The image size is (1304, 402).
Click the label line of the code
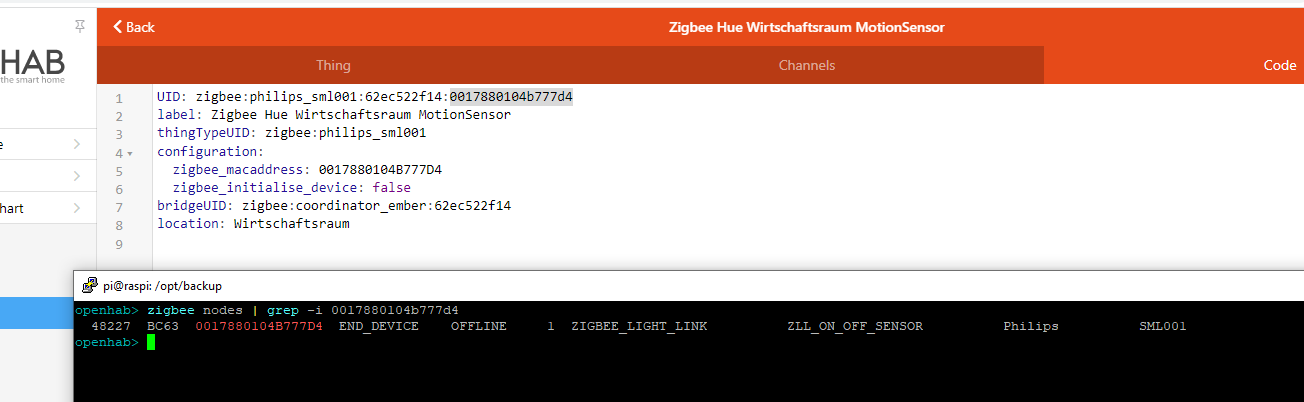click(334, 115)
